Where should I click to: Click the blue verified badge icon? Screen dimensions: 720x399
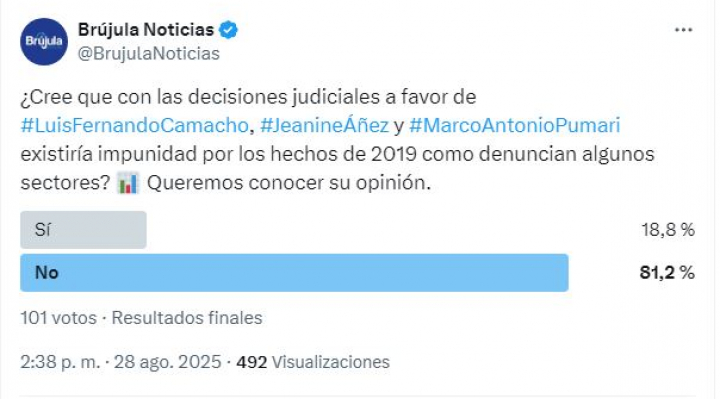(228, 30)
